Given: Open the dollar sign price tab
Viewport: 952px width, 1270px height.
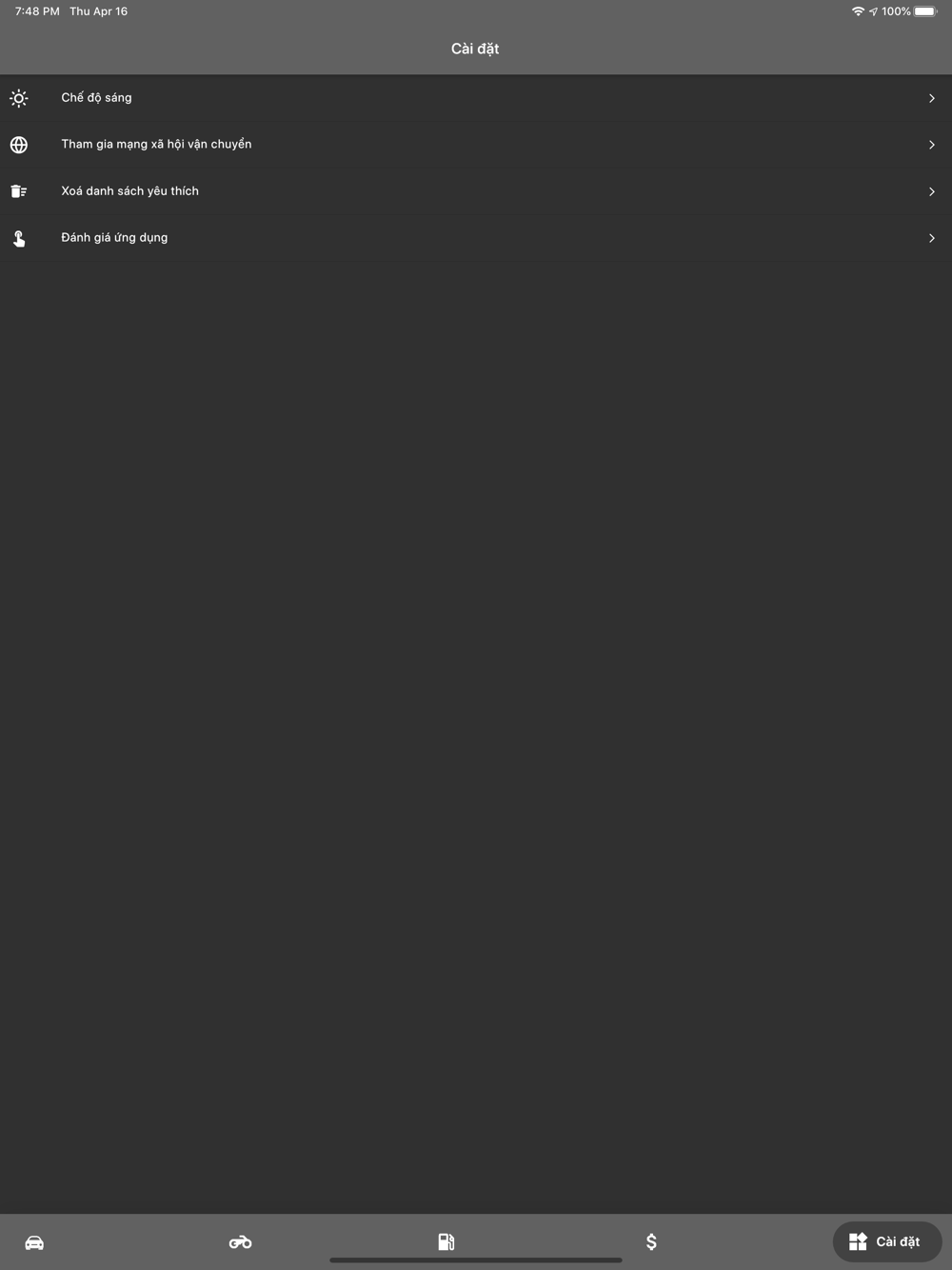Looking at the screenshot, I should click(x=651, y=1241).
